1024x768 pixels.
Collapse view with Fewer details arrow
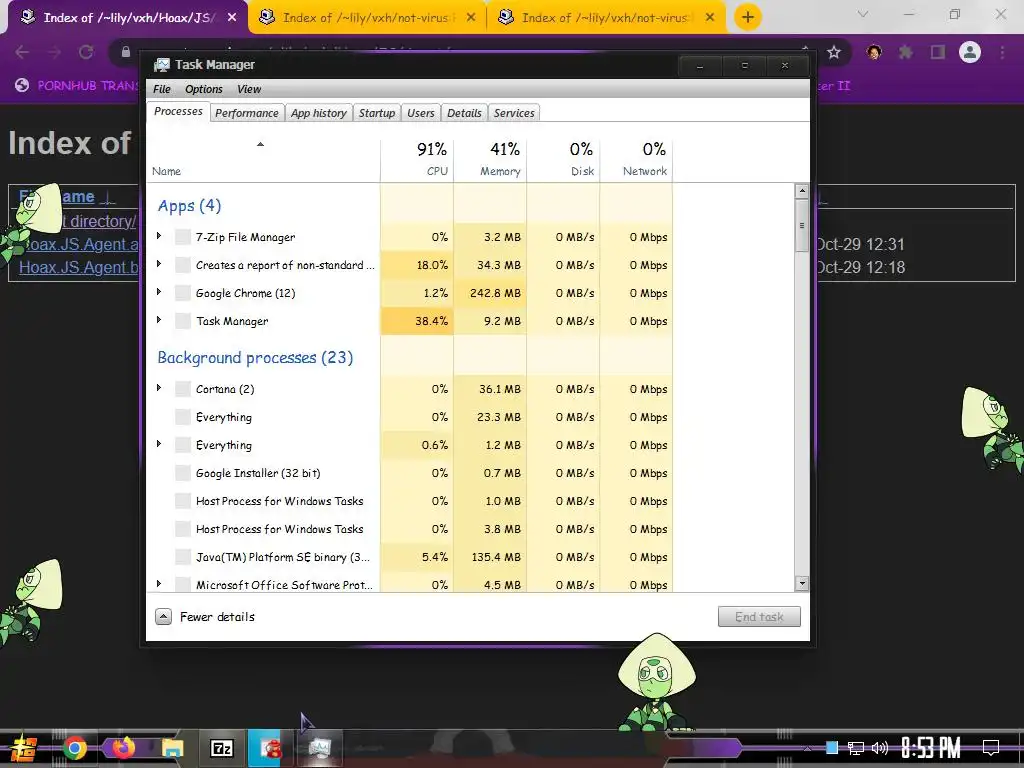point(163,616)
